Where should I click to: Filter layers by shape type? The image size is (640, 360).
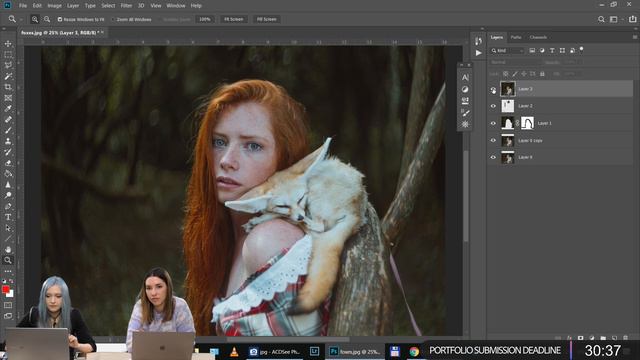(562, 50)
